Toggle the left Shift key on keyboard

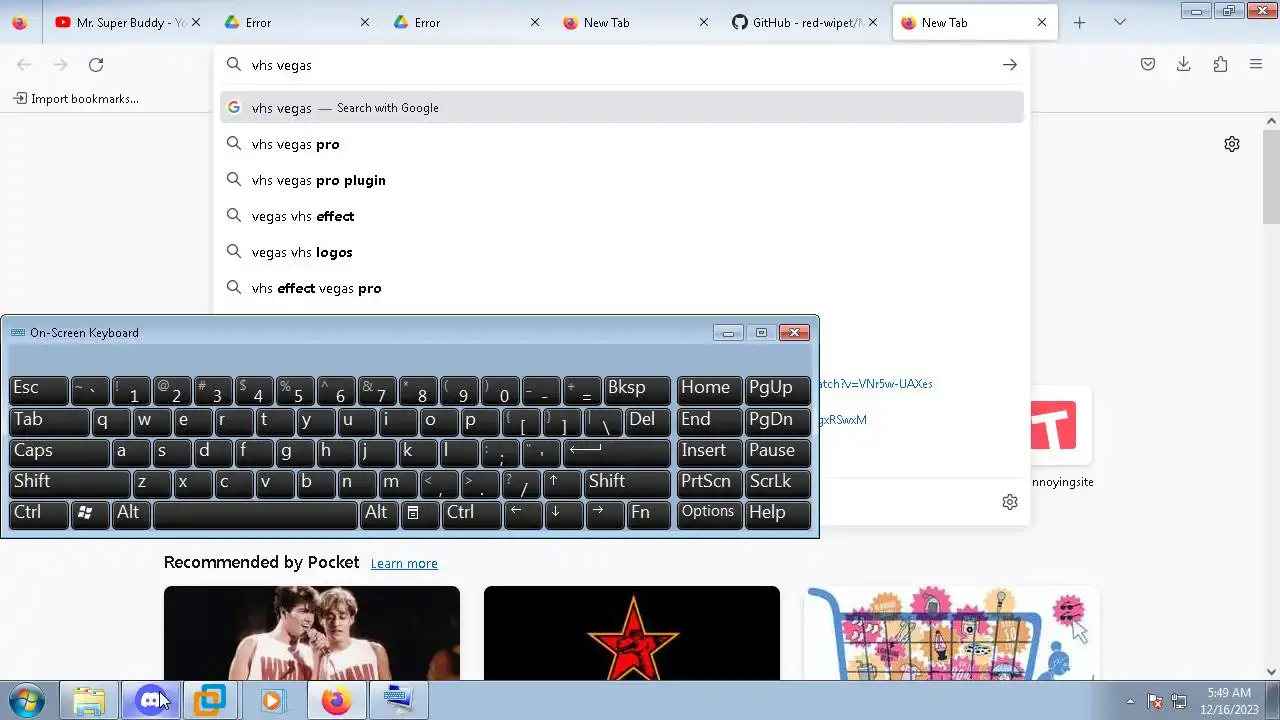click(69, 482)
